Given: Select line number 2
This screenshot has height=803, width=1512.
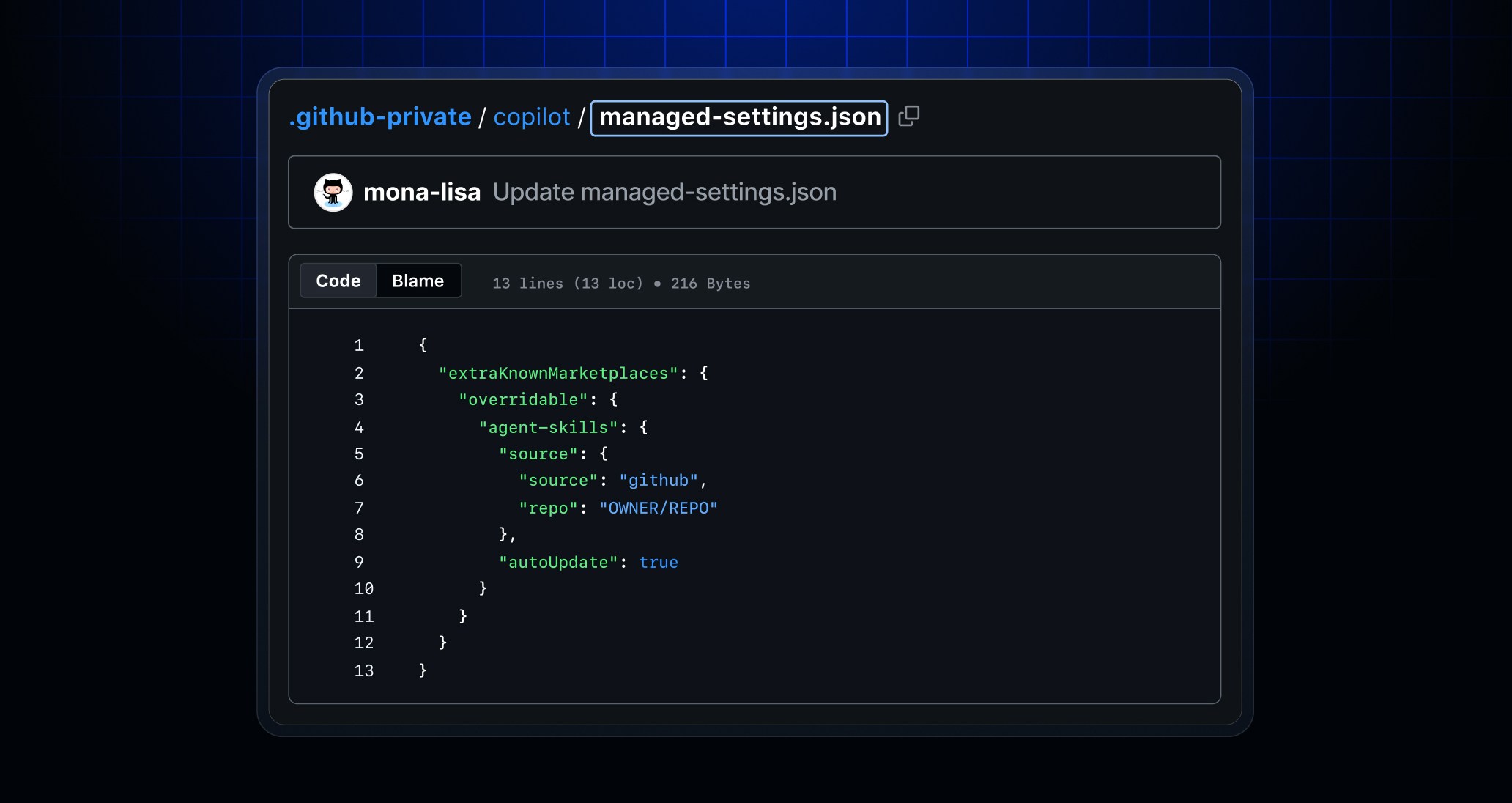Looking at the screenshot, I should [359, 373].
